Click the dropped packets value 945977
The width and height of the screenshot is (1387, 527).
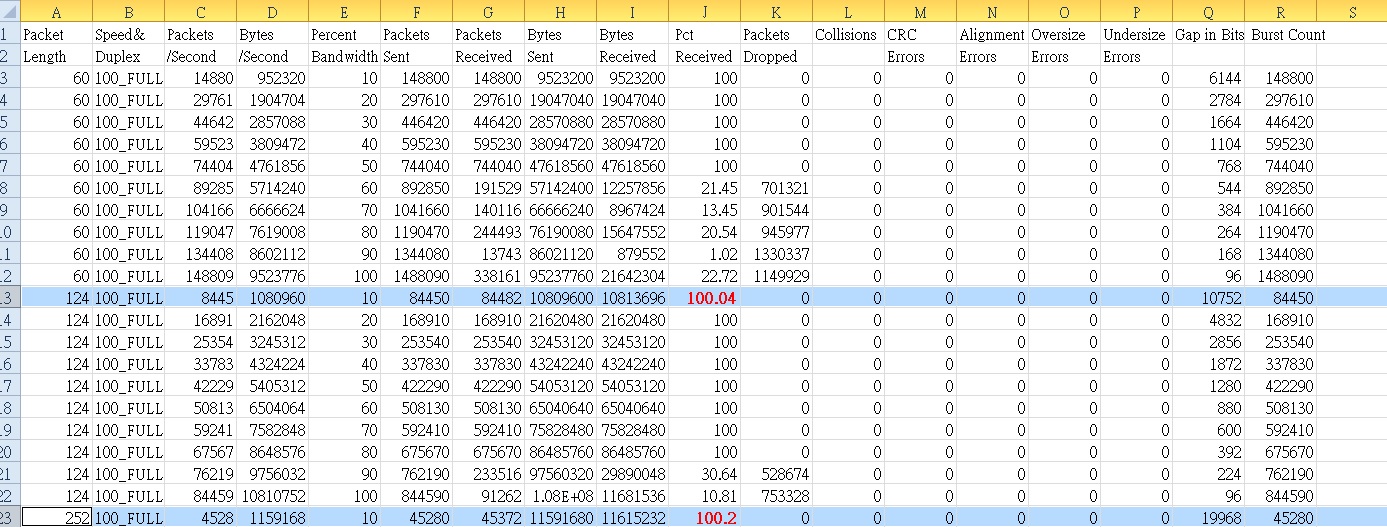[x=776, y=232]
